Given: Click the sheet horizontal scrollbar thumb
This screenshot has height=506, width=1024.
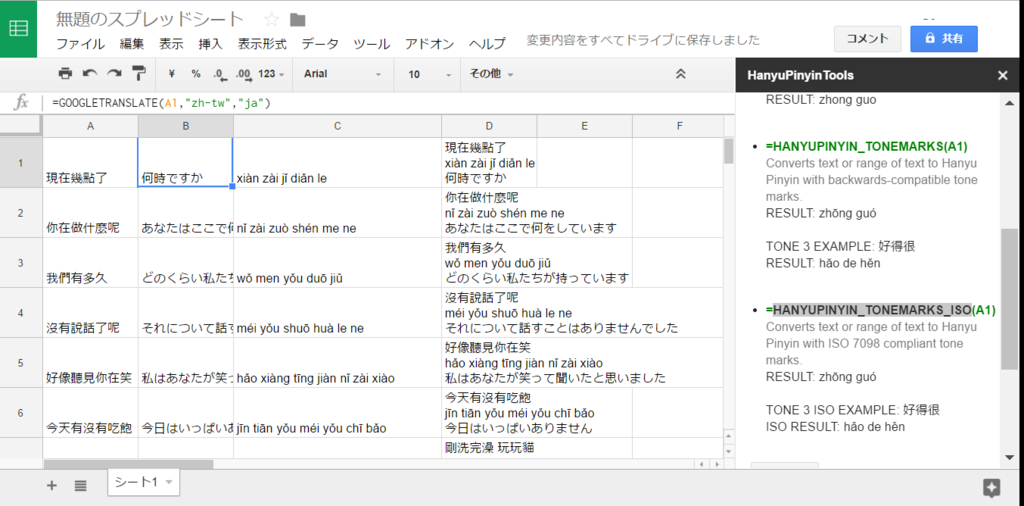Looking at the screenshot, I should point(128,464).
